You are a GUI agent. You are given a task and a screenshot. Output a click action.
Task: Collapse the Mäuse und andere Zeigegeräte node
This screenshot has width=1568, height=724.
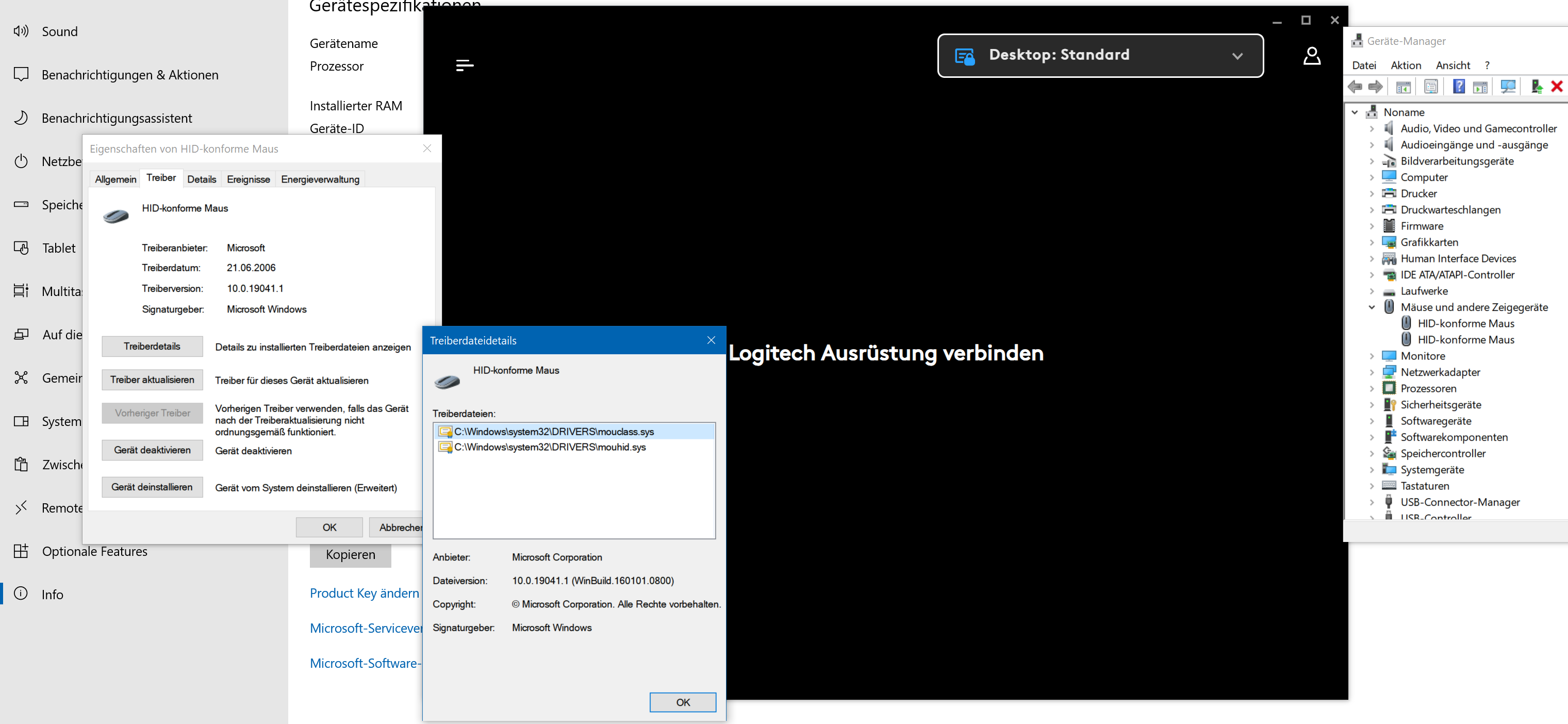click(x=1372, y=307)
